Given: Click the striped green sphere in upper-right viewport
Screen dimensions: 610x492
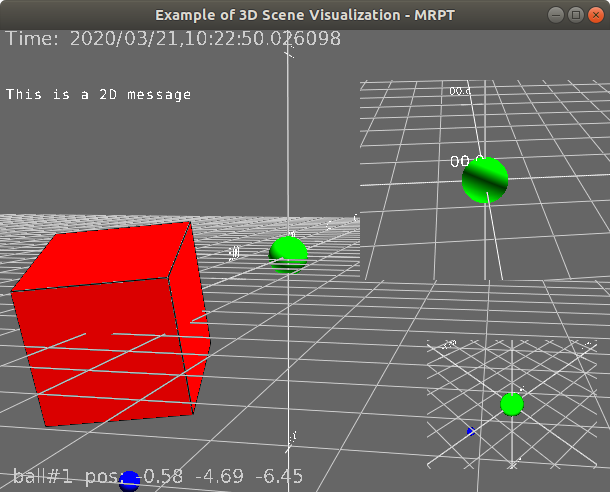Looking at the screenshot, I should (x=485, y=181).
